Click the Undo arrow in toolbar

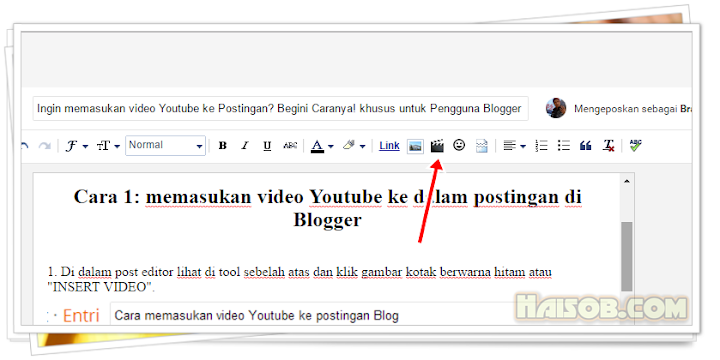coord(25,146)
